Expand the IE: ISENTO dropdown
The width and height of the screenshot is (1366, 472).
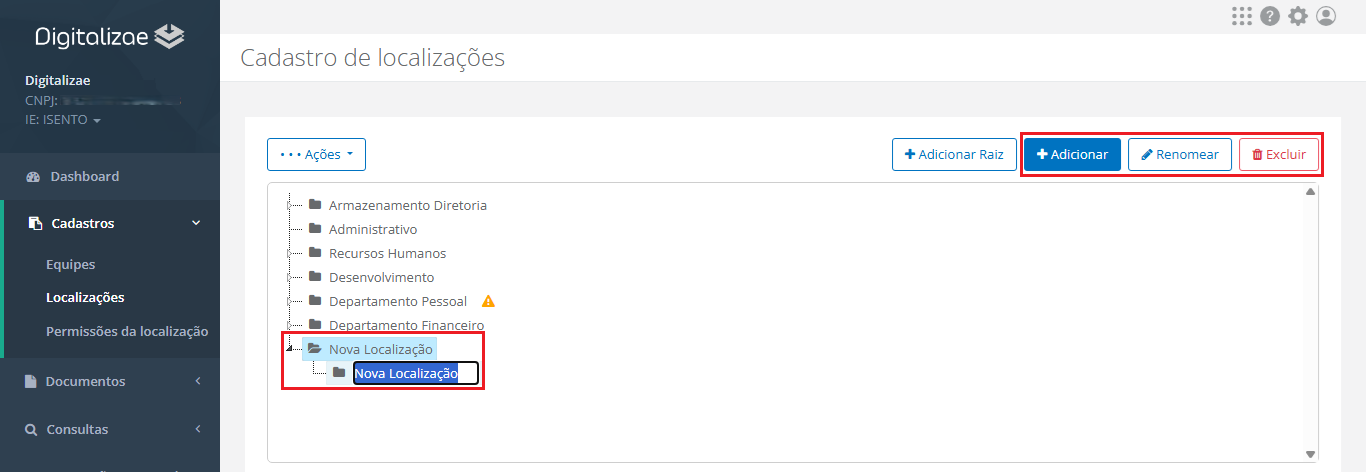[x=63, y=120]
